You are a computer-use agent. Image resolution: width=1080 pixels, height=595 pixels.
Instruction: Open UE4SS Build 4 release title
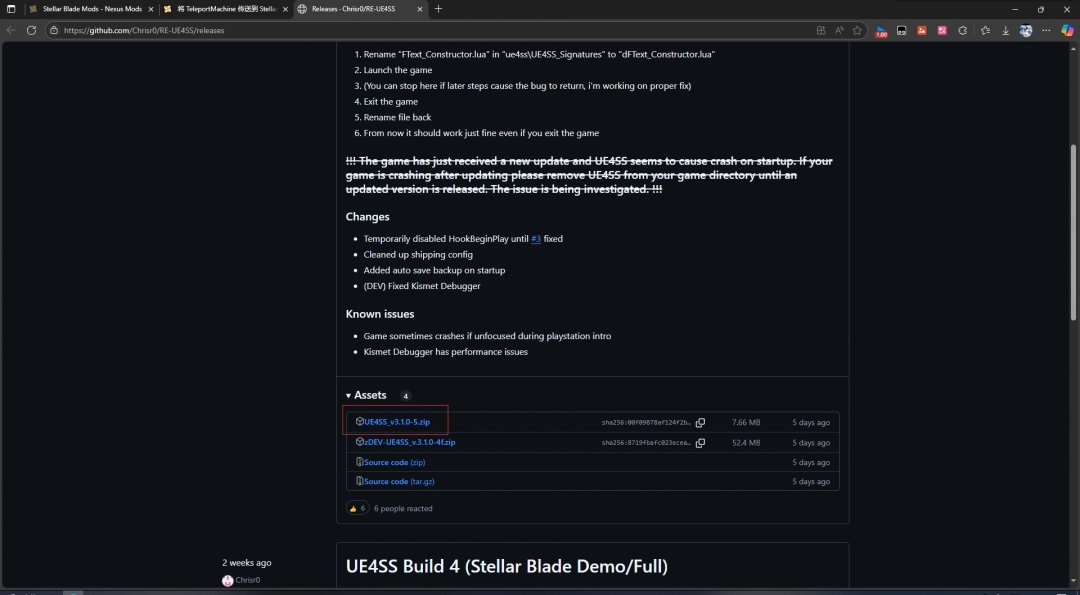[x=507, y=567]
